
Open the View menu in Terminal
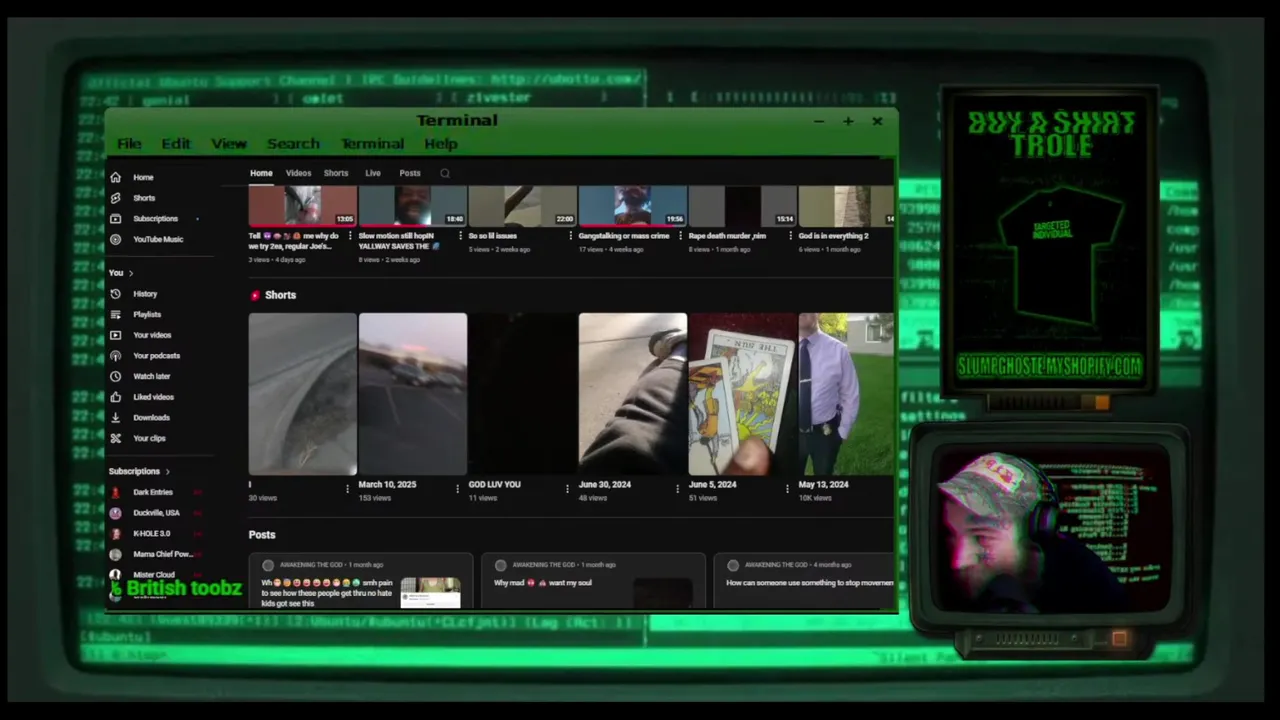click(229, 144)
